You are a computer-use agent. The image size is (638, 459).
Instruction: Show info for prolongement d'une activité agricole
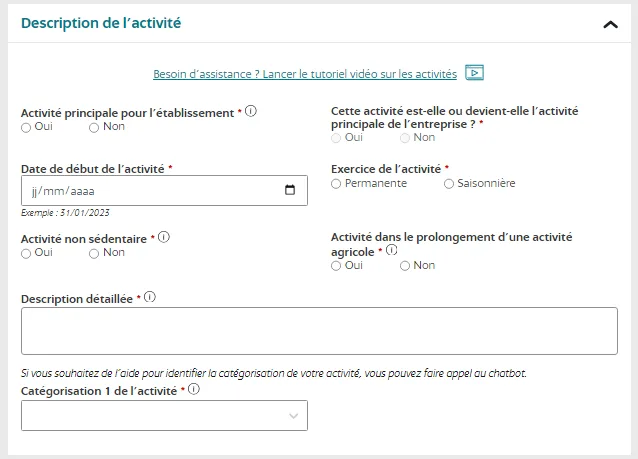click(391, 250)
